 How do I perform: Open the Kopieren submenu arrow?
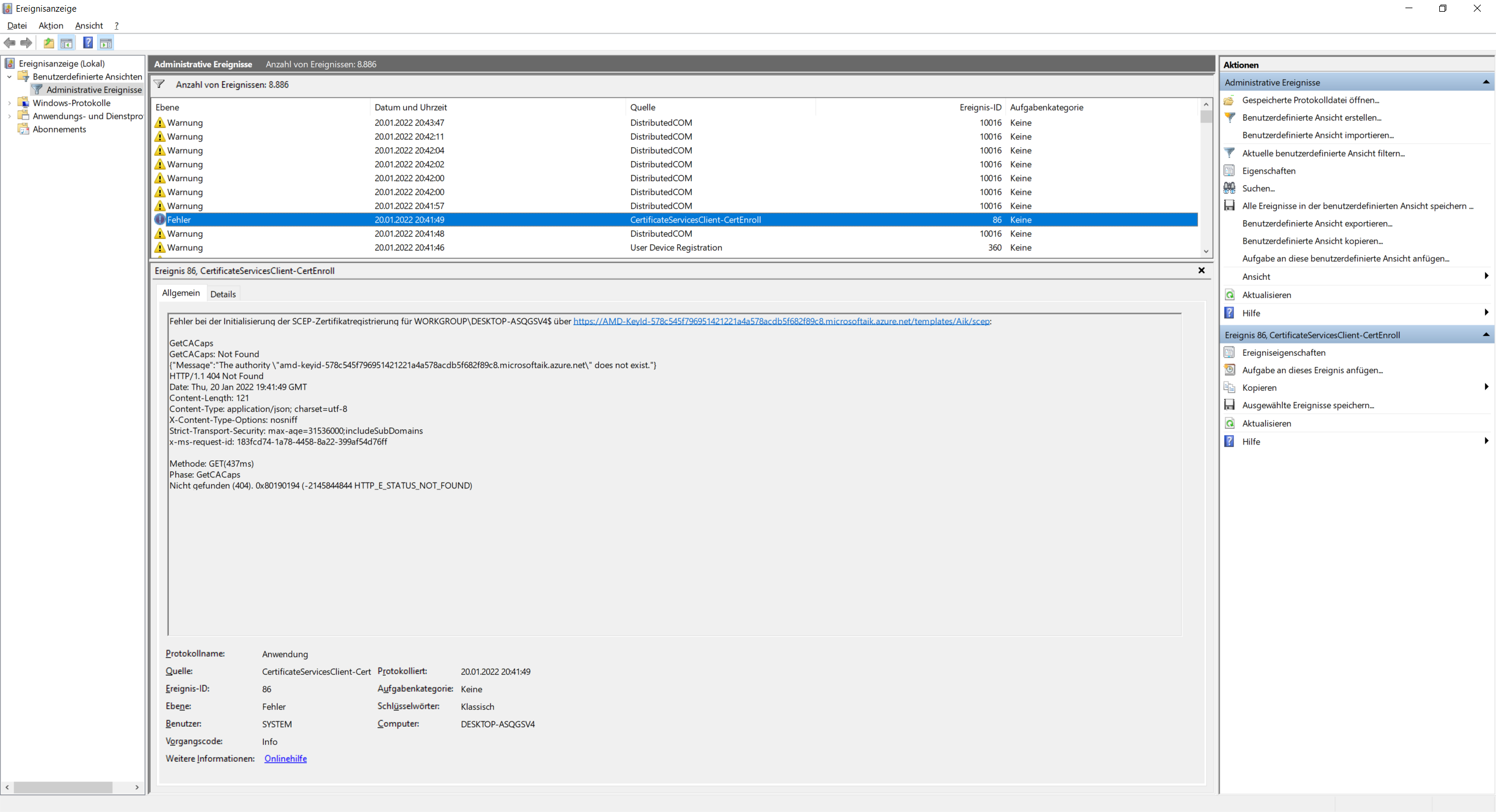(1486, 387)
